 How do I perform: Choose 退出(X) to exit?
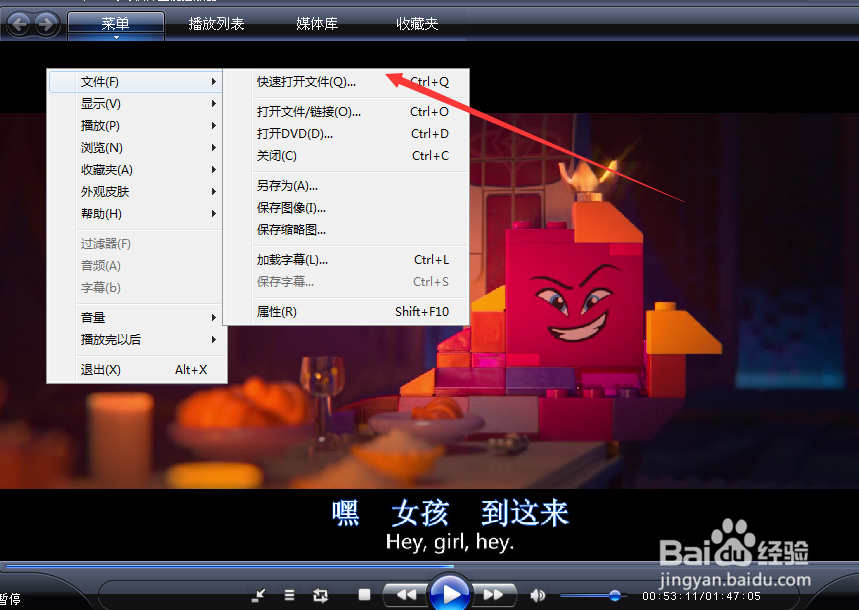135,369
